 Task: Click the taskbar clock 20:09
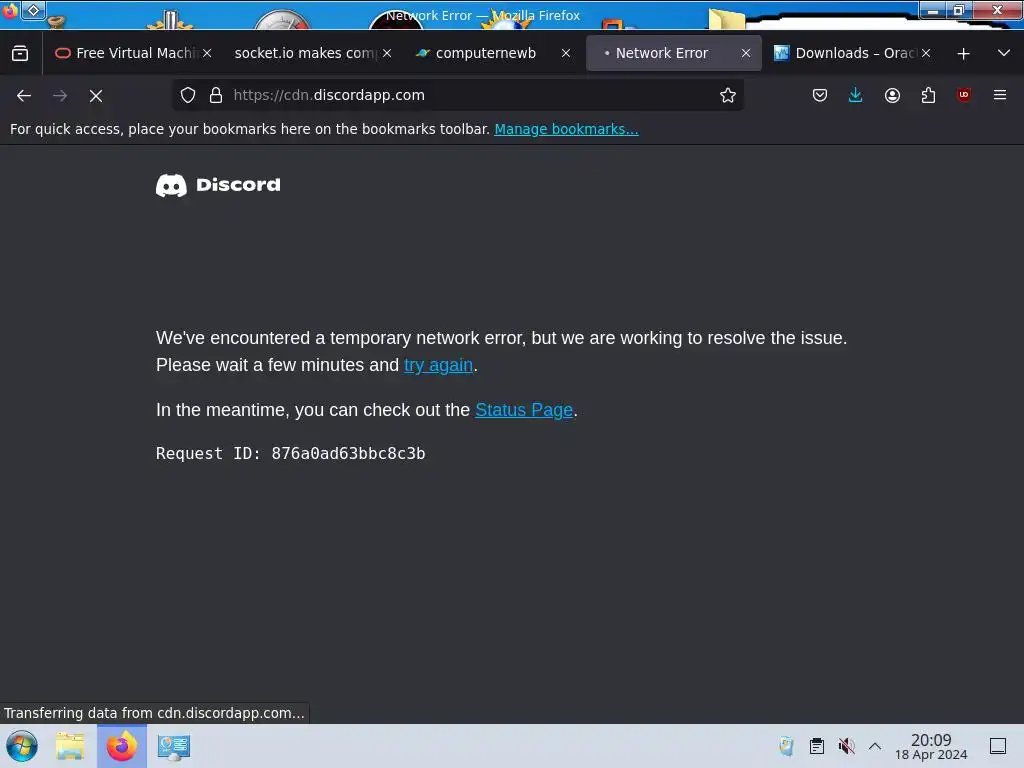click(931, 746)
